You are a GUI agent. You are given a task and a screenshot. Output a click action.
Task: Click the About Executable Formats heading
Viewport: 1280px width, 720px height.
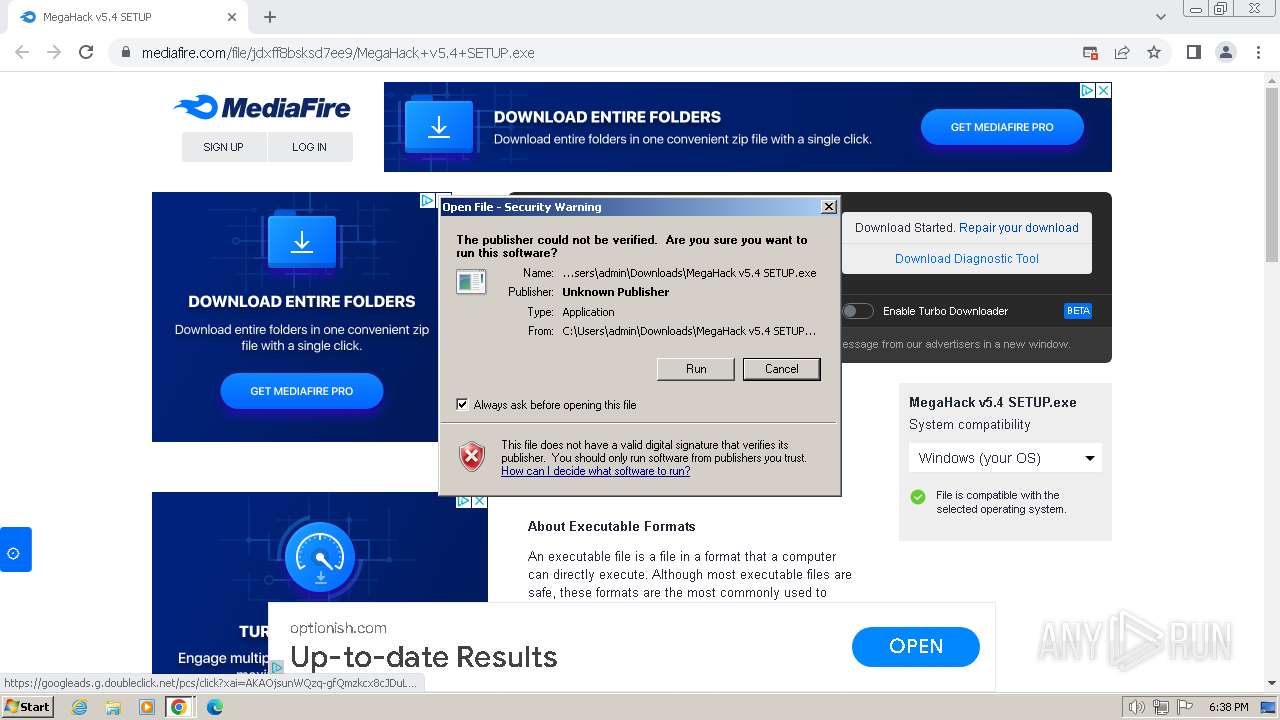[x=612, y=526]
